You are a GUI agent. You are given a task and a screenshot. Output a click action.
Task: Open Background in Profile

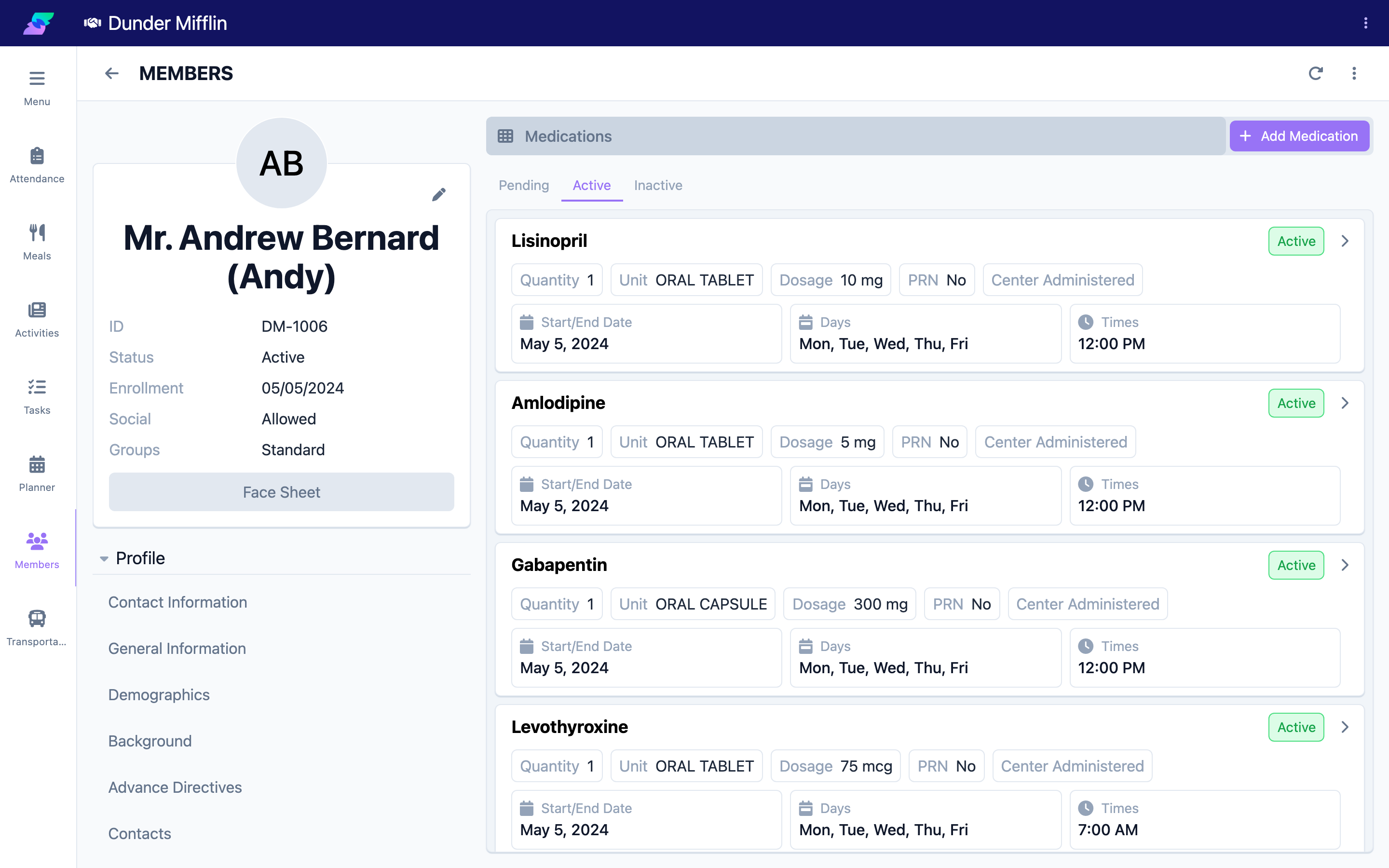point(150,741)
